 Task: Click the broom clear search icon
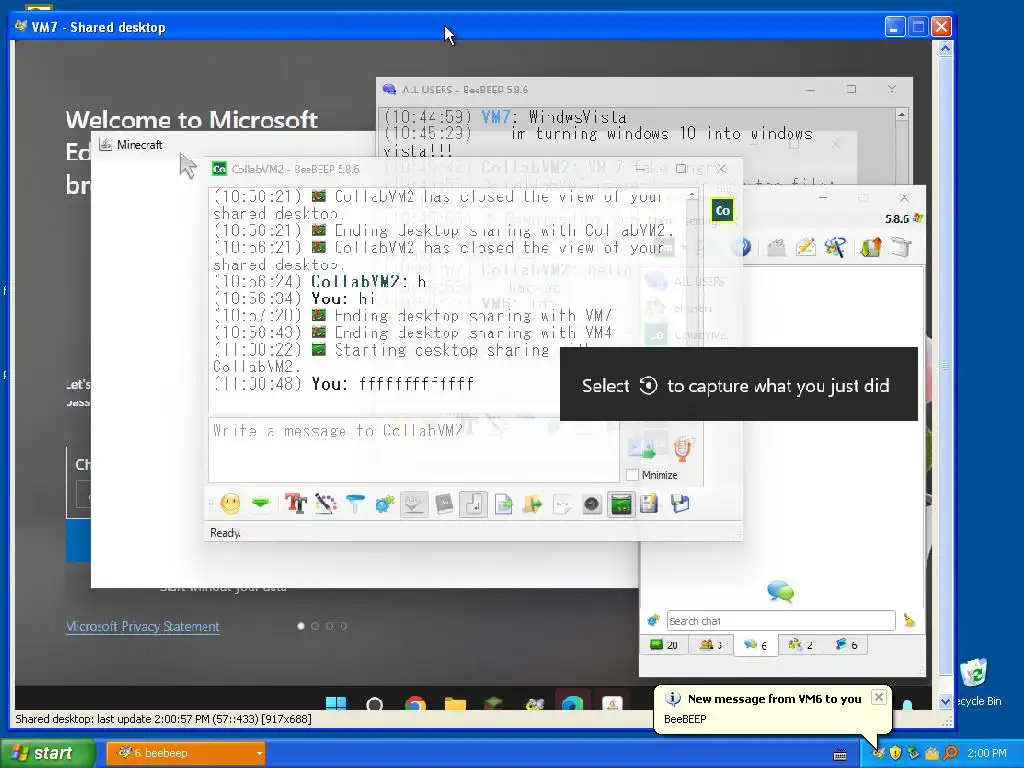tap(909, 620)
